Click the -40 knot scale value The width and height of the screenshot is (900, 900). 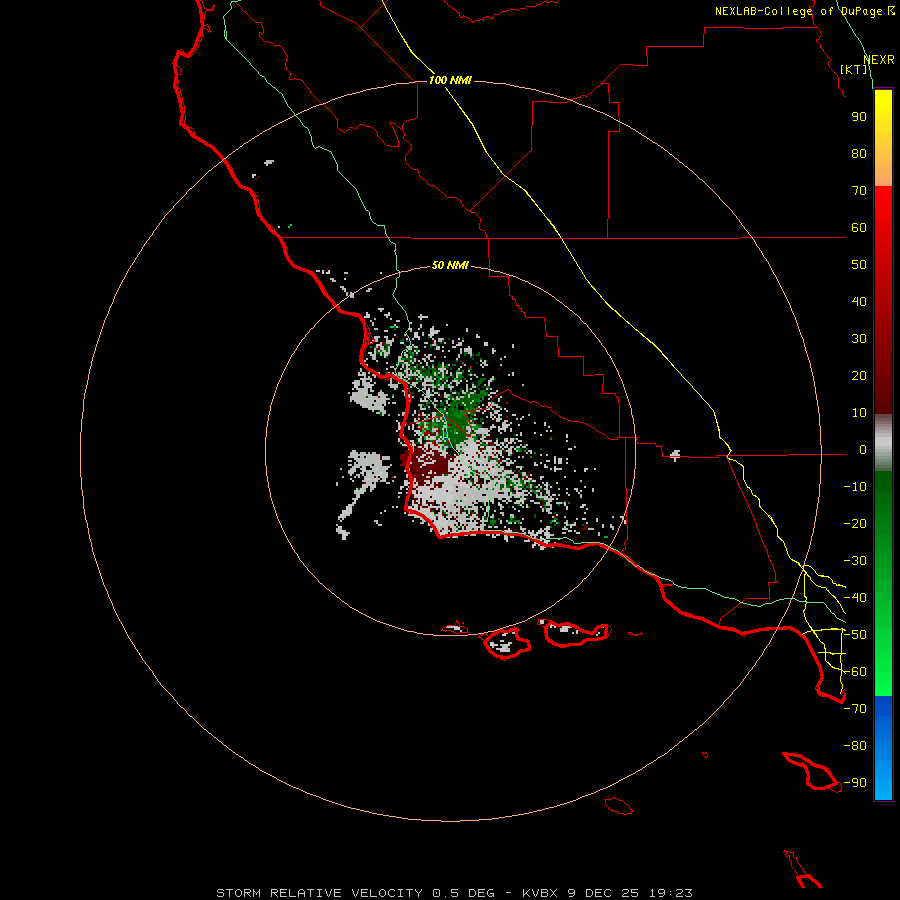(x=855, y=598)
